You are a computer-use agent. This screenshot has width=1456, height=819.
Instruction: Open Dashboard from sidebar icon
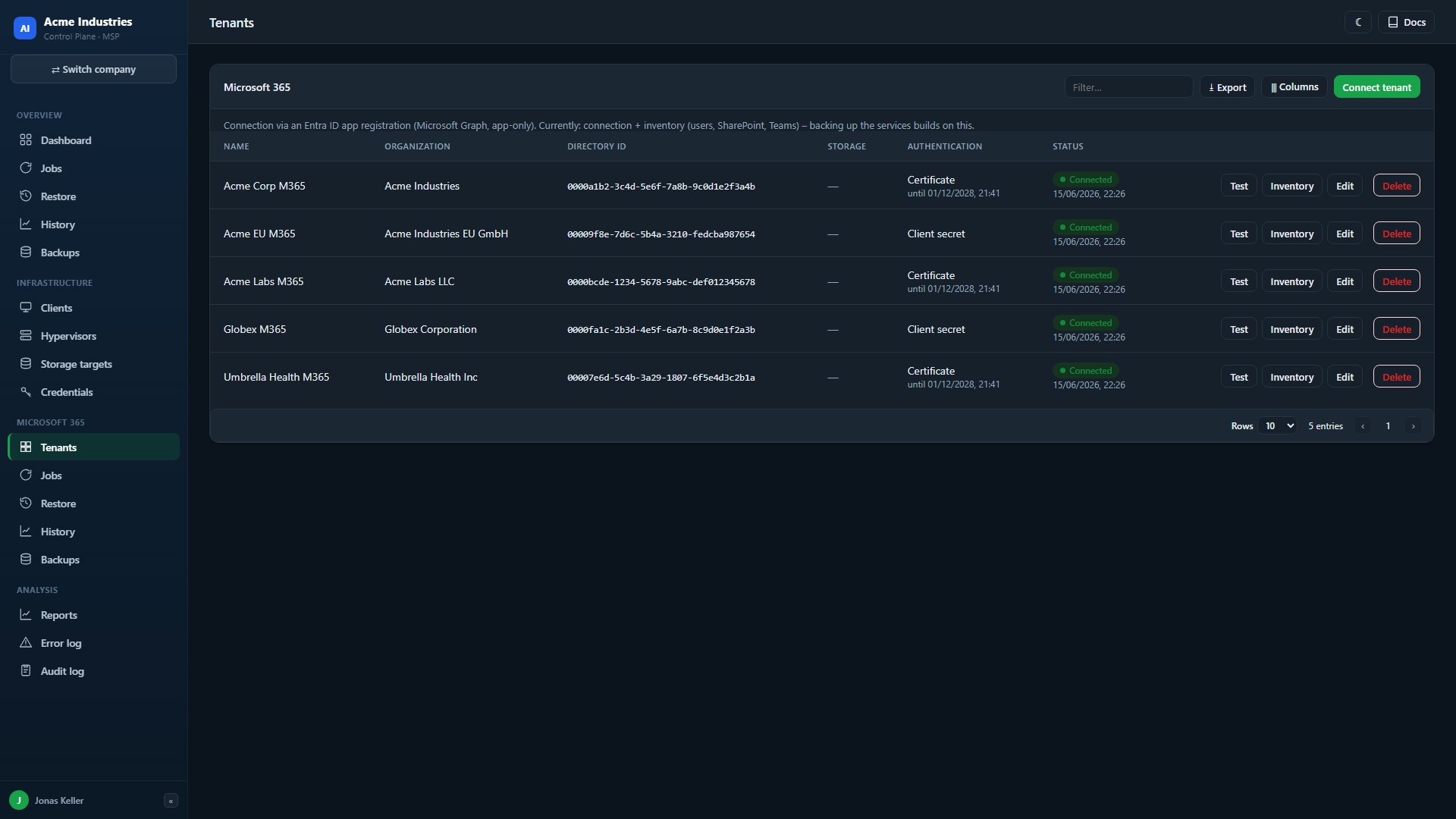click(26, 140)
